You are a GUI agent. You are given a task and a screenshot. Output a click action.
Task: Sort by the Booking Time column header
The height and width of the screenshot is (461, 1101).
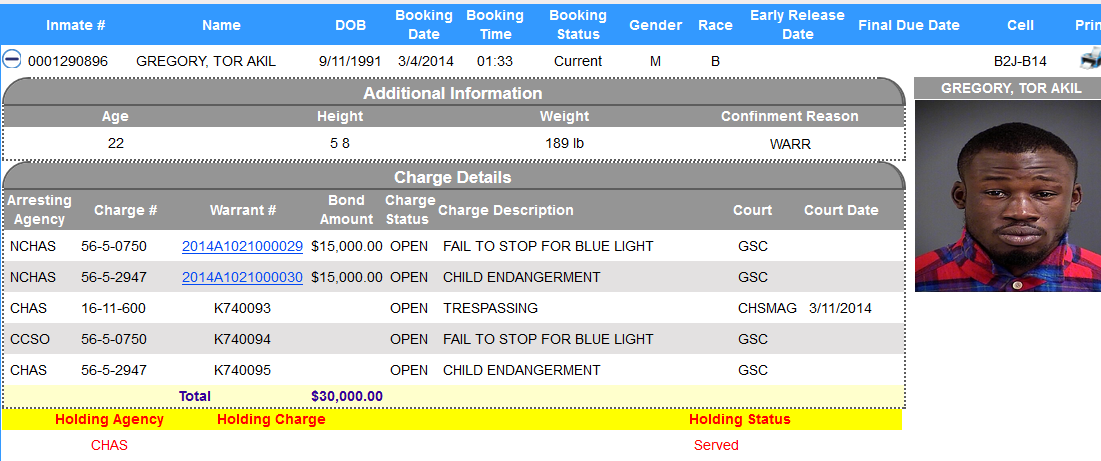(495, 25)
